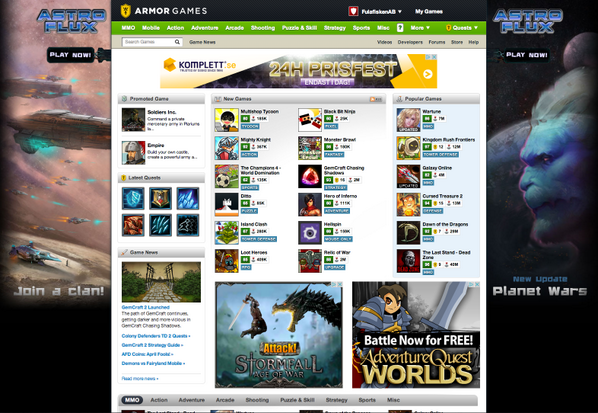Open Wartune popular game icon

point(408,120)
